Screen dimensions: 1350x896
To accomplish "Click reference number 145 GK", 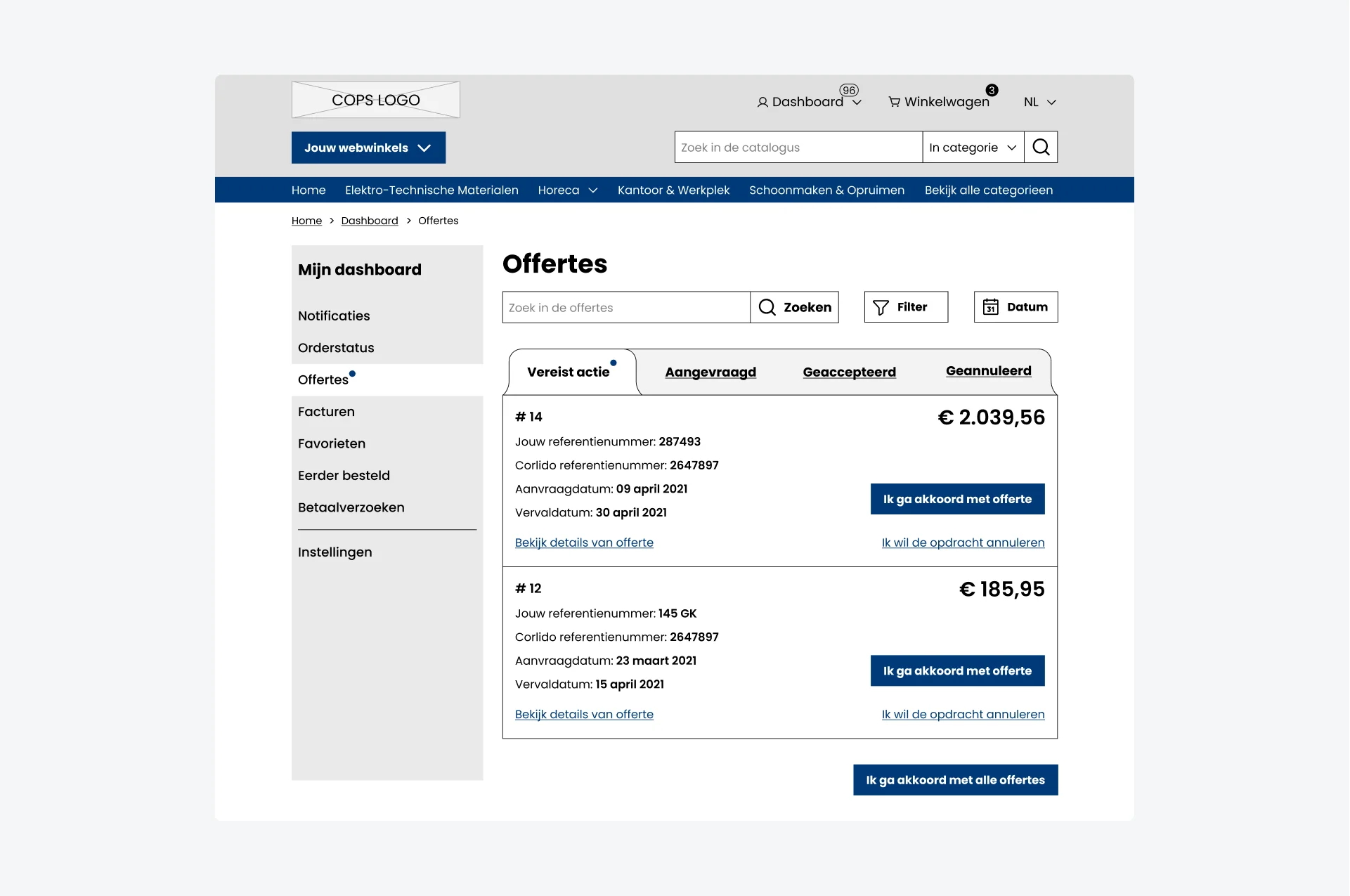I will coord(677,613).
